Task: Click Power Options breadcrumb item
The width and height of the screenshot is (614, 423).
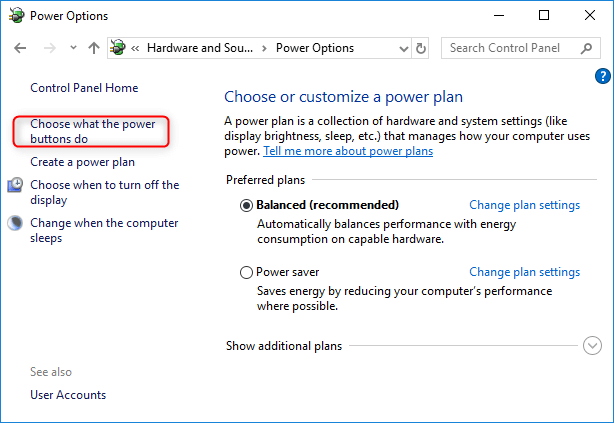Action: pos(315,48)
